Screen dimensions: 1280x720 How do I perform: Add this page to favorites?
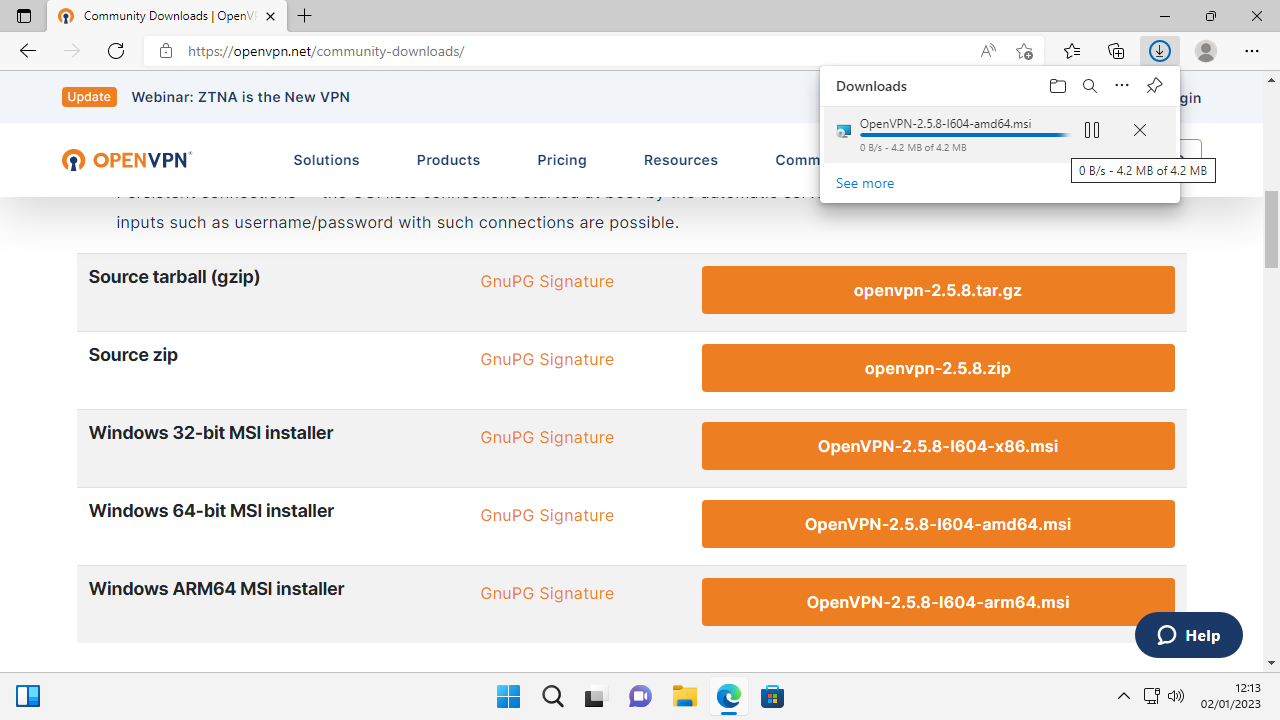point(1024,51)
